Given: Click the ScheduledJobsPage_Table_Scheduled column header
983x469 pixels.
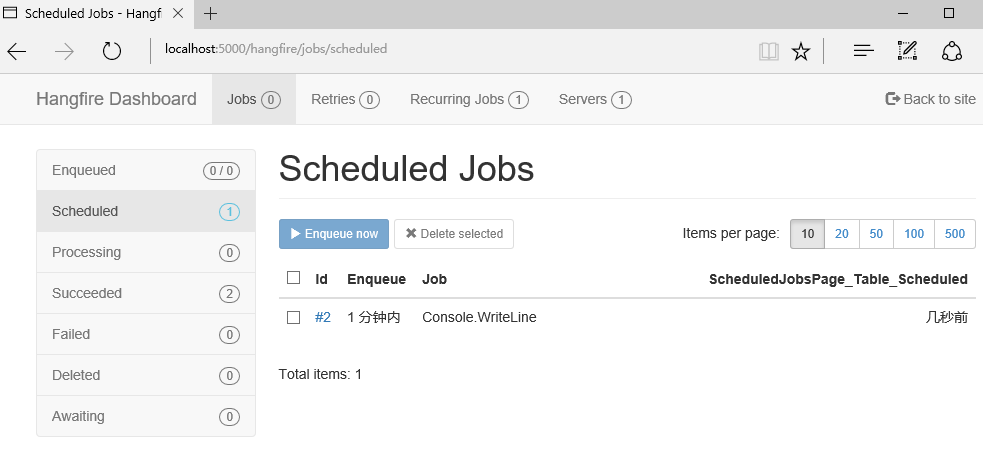Looking at the screenshot, I should pos(838,279).
